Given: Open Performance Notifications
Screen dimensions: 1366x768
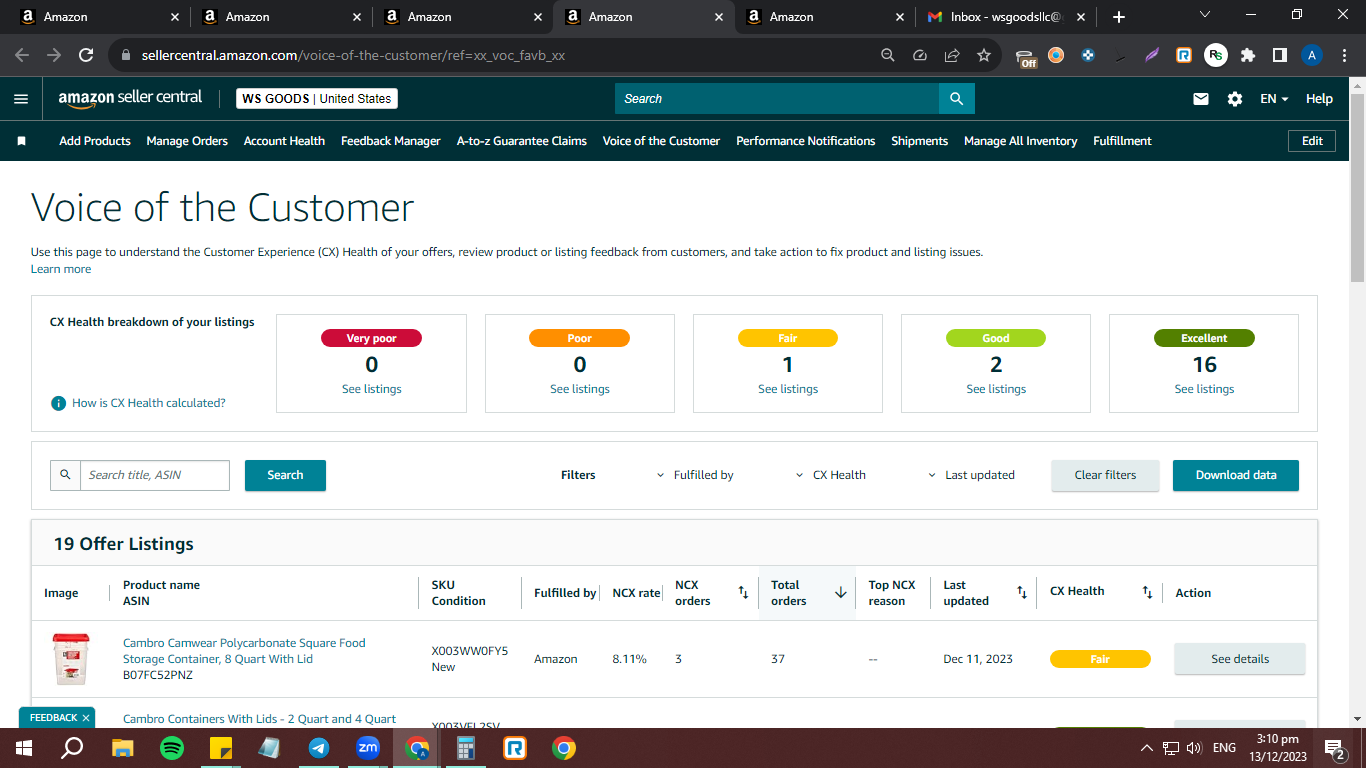Looking at the screenshot, I should click(x=806, y=141).
